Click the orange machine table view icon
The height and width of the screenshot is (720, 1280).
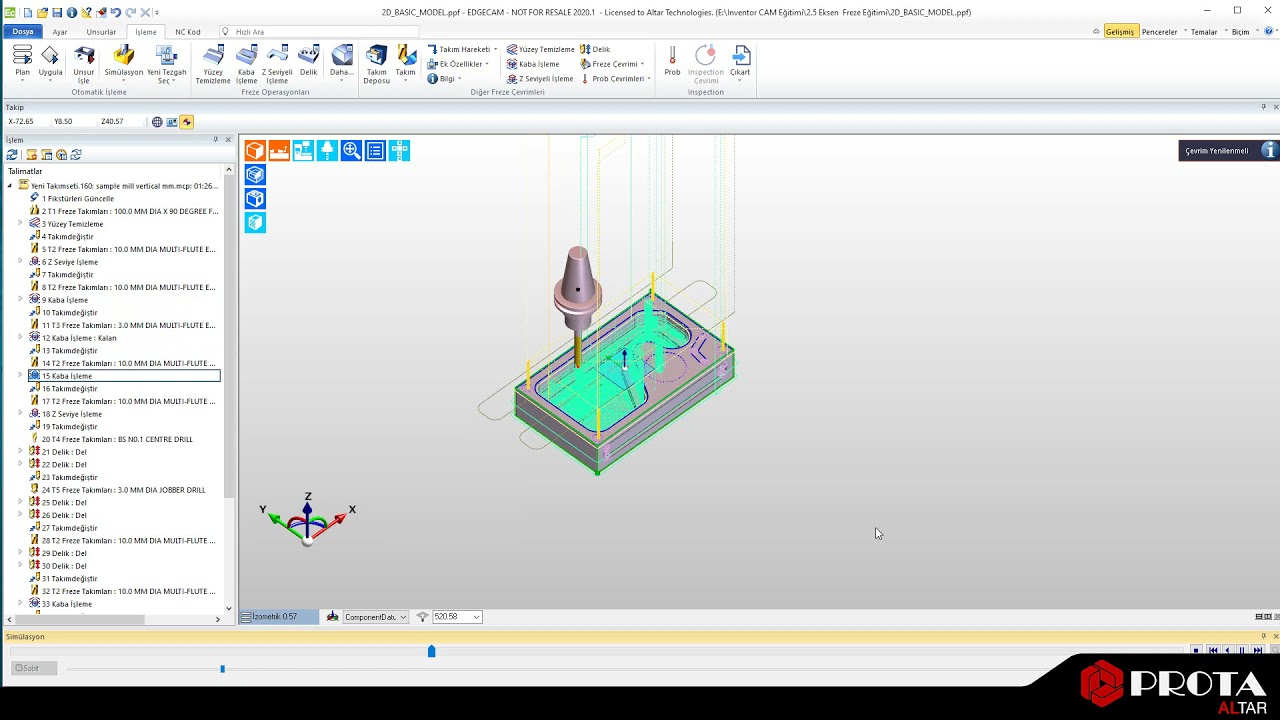coord(279,151)
